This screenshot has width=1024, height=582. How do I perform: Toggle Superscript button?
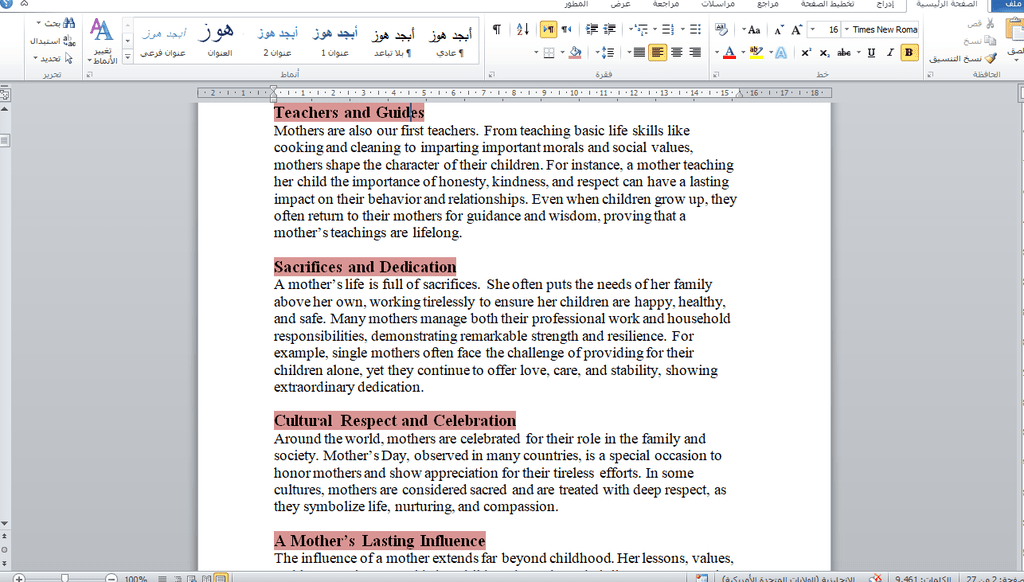click(807, 52)
